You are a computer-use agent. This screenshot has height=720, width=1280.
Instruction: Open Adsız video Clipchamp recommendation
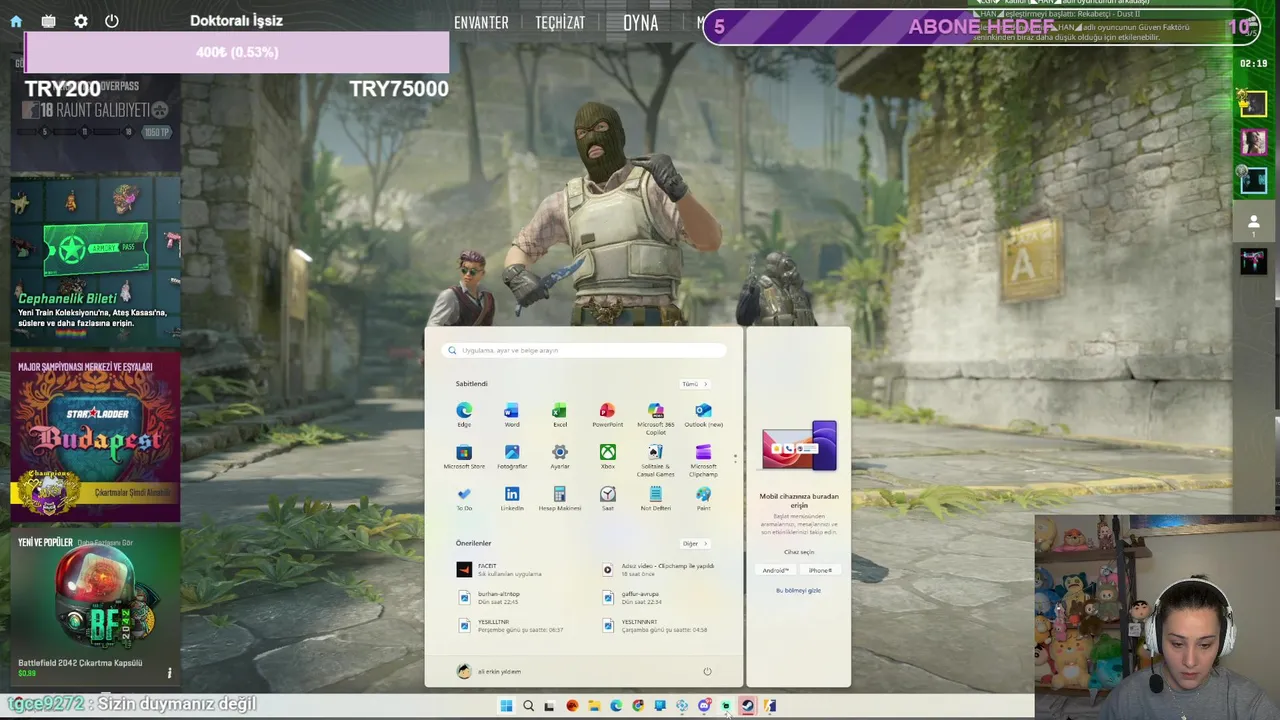[x=660, y=570]
